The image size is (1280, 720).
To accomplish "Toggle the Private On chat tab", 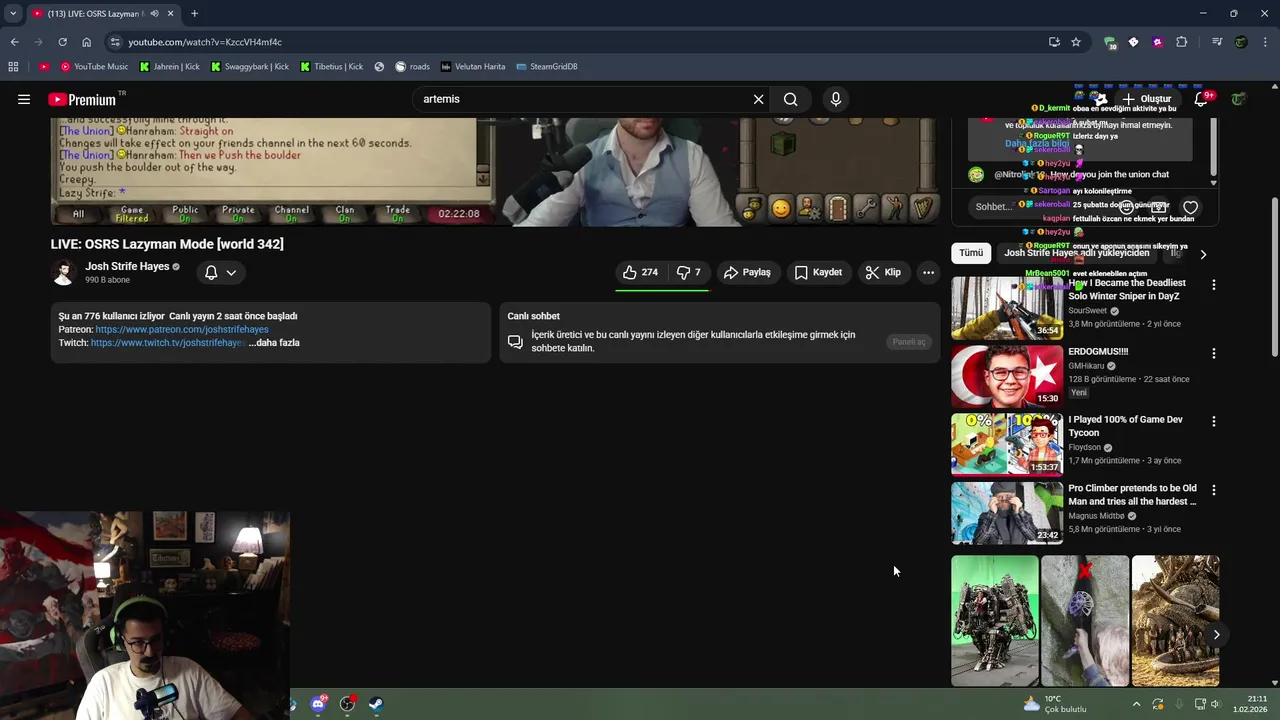I will 238,214.
